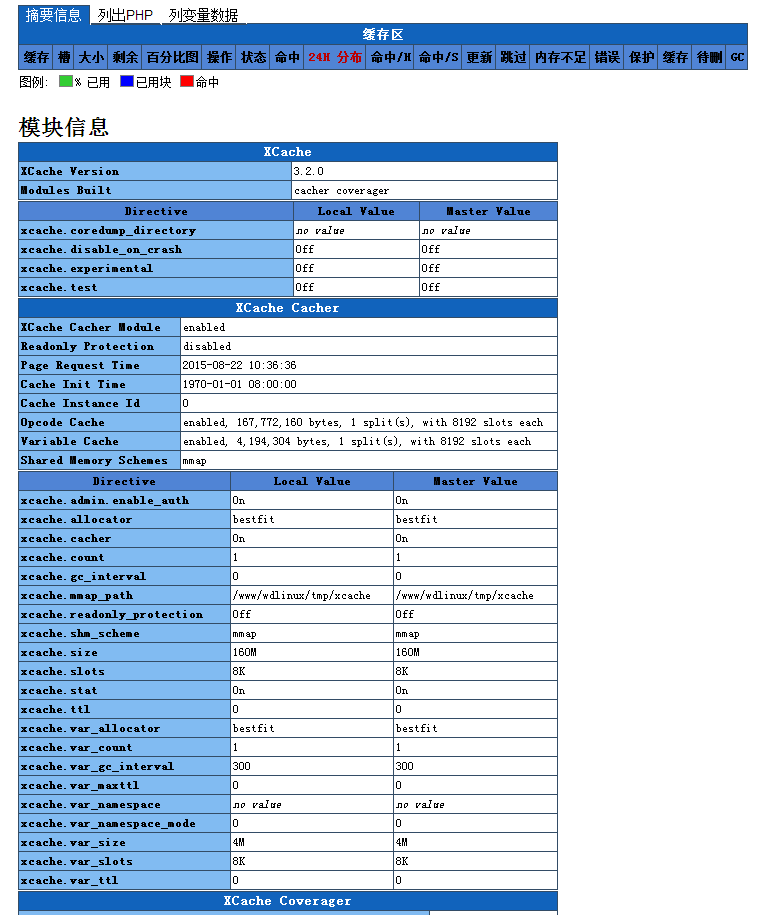
Task: Click the blue 已用块 legend swatch
Action: [x=127, y=81]
